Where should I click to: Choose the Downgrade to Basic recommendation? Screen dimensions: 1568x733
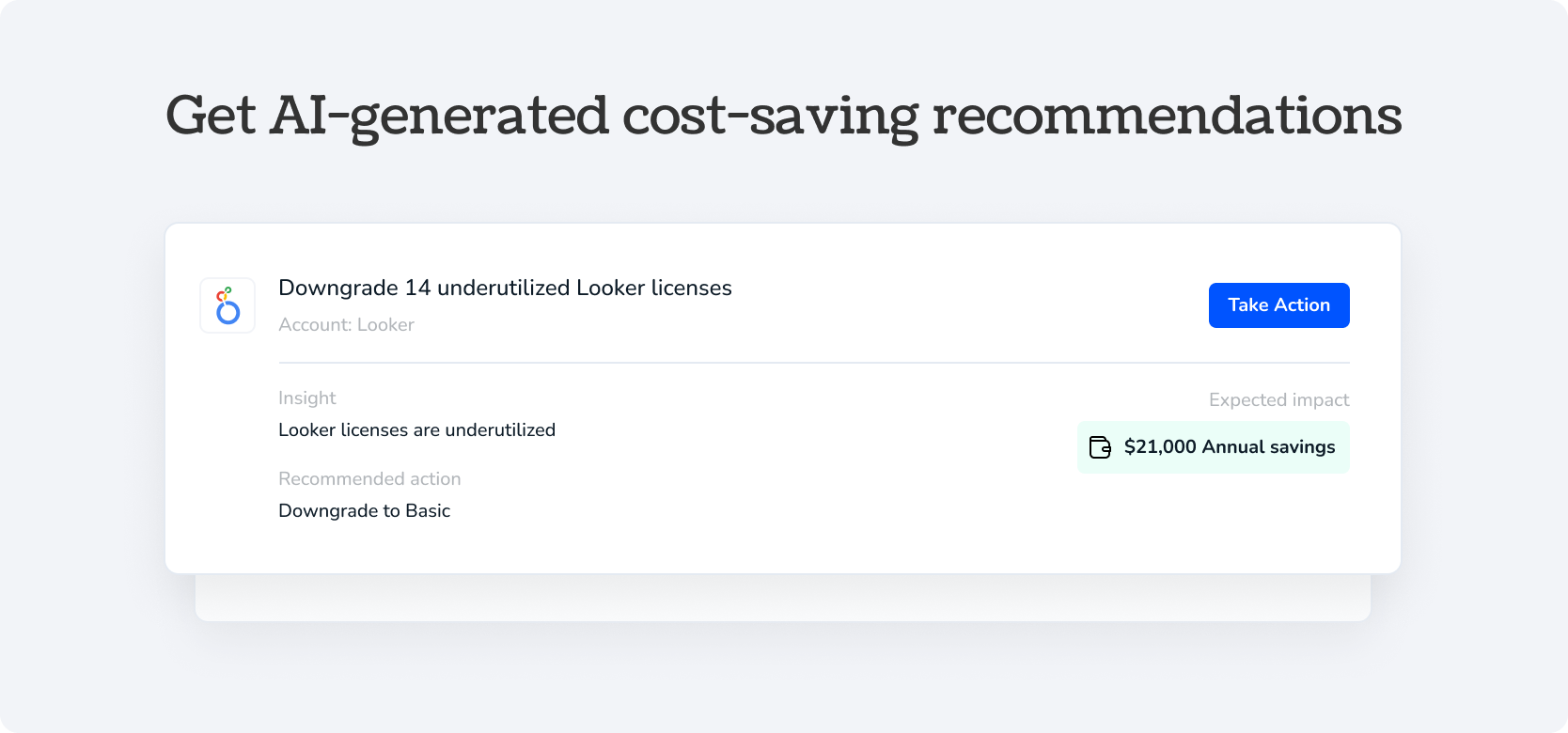[364, 511]
